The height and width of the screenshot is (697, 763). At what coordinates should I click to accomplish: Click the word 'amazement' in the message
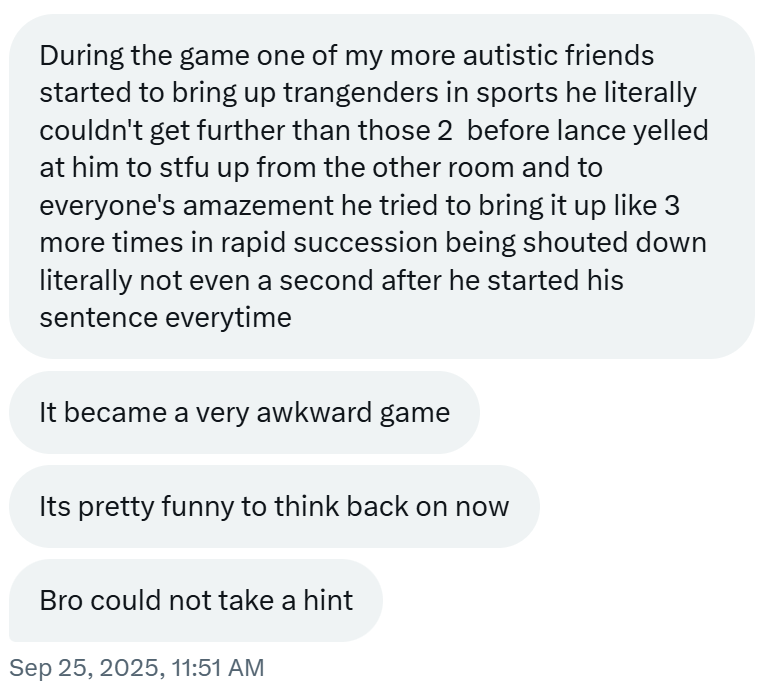click(x=258, y=205)
